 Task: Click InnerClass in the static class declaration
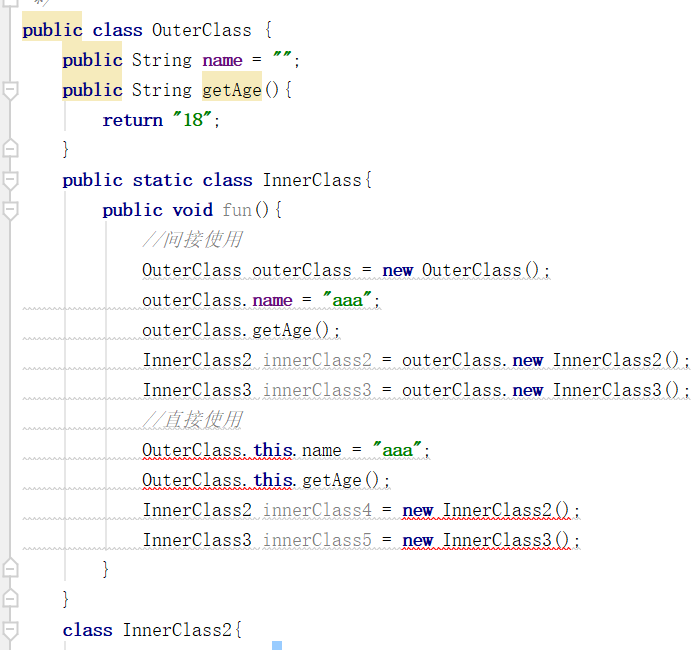click(312, 180)
